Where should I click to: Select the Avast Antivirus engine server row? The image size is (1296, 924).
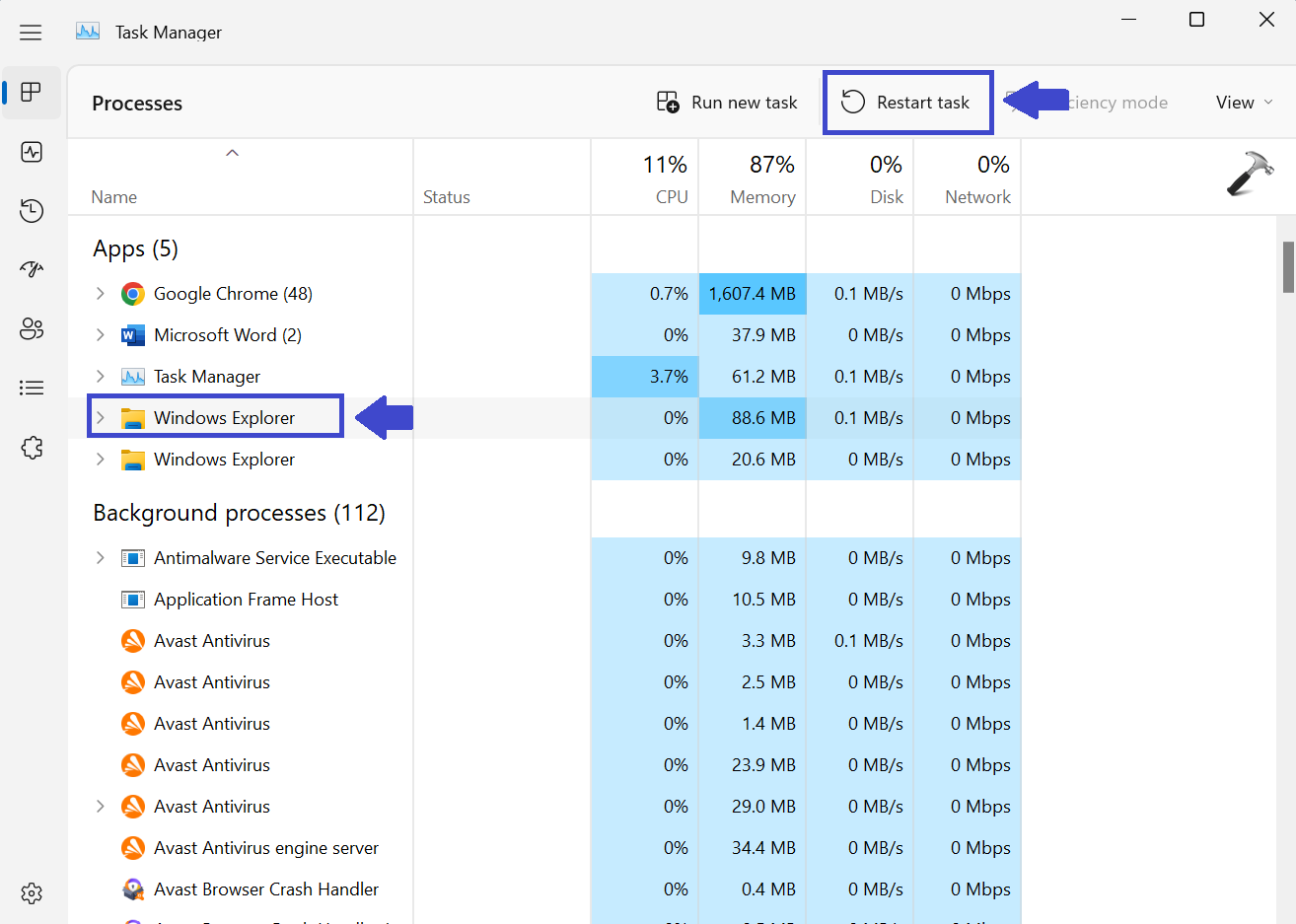point(266,848)
